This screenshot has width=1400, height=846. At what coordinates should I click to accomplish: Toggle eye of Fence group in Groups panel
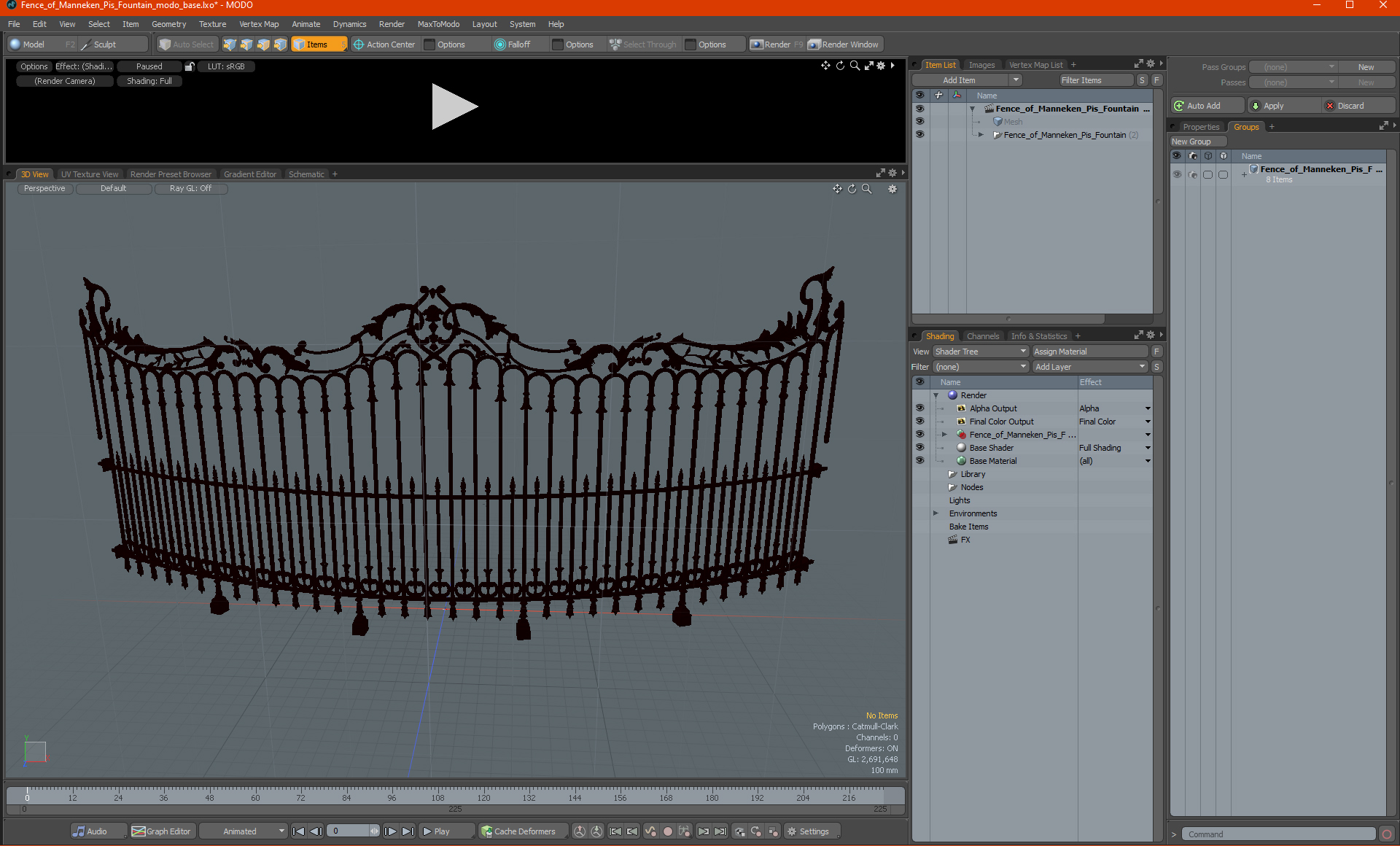[x=1177, y=174]
